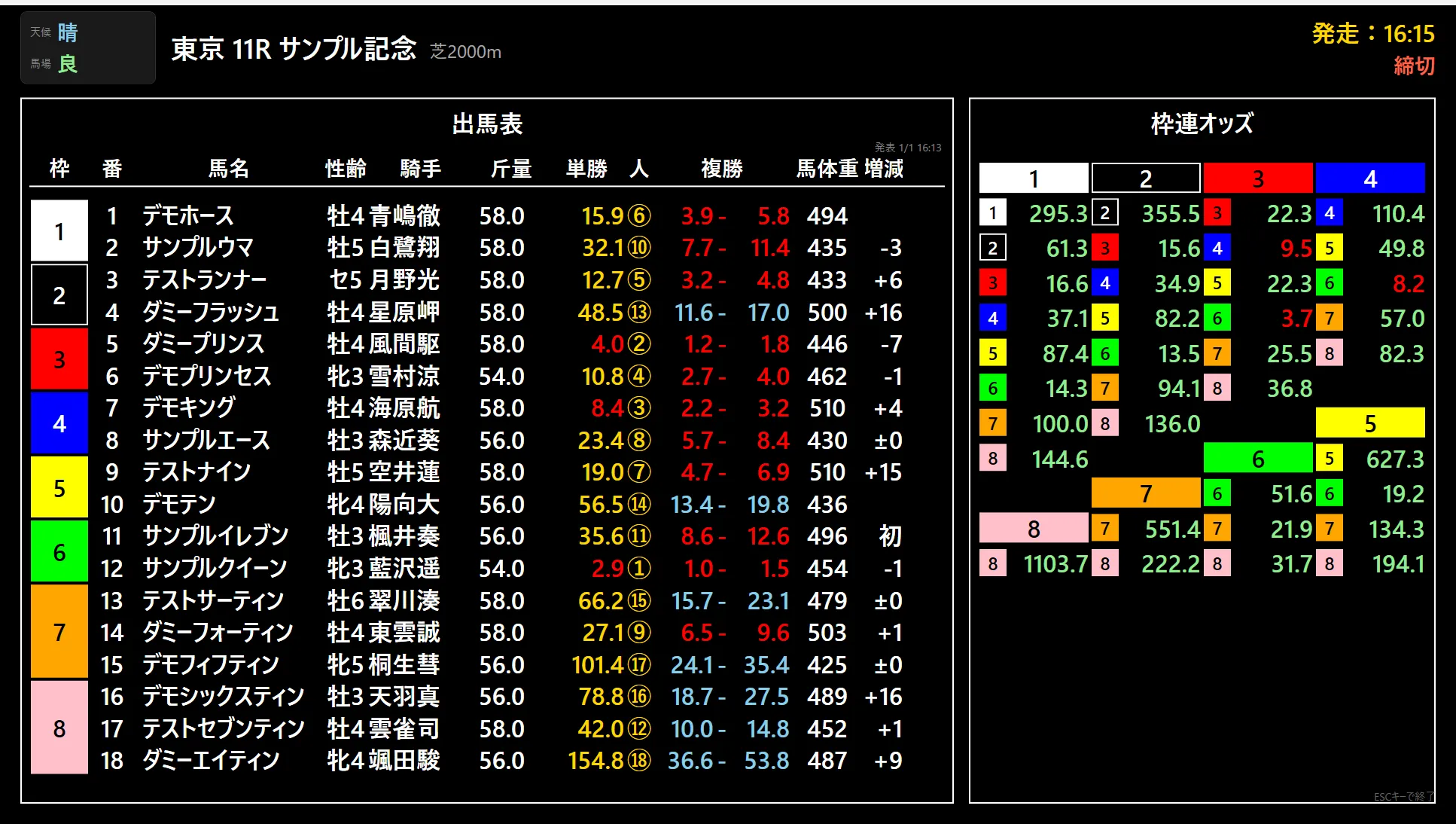Click the white frame 1 header in bracket odds

point(1034,179)
